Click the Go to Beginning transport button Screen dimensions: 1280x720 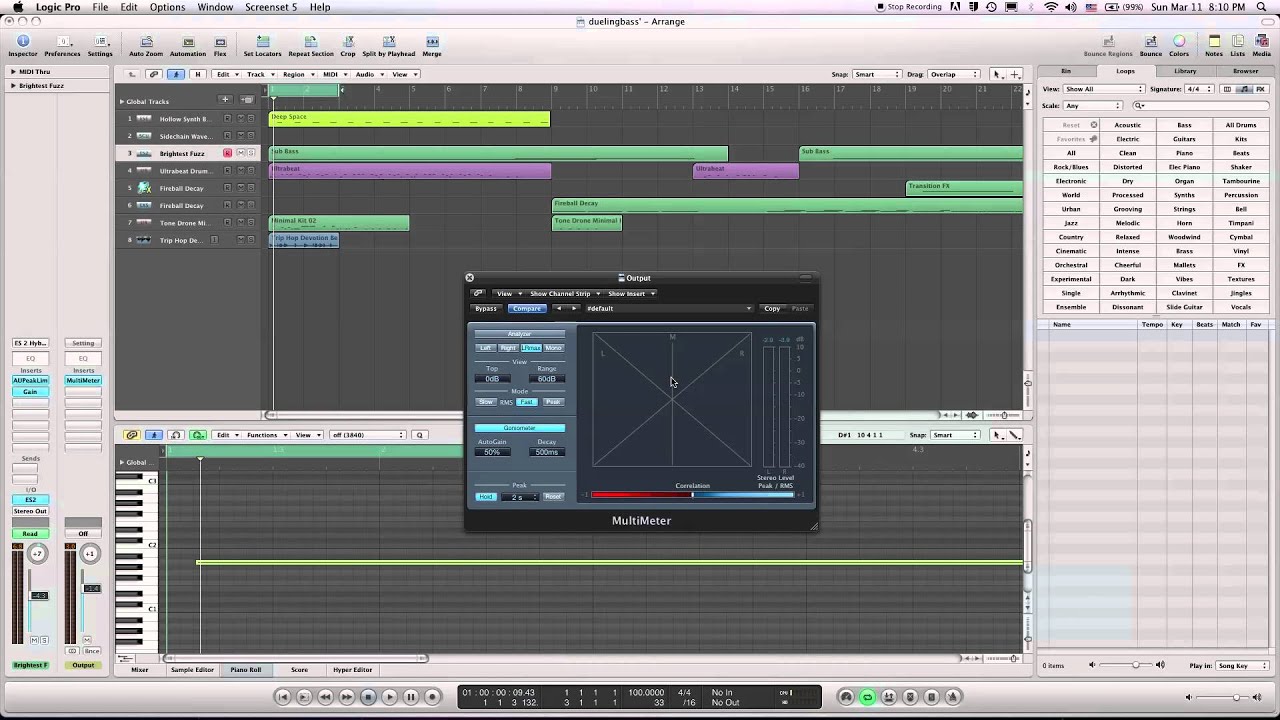point(283,697)
